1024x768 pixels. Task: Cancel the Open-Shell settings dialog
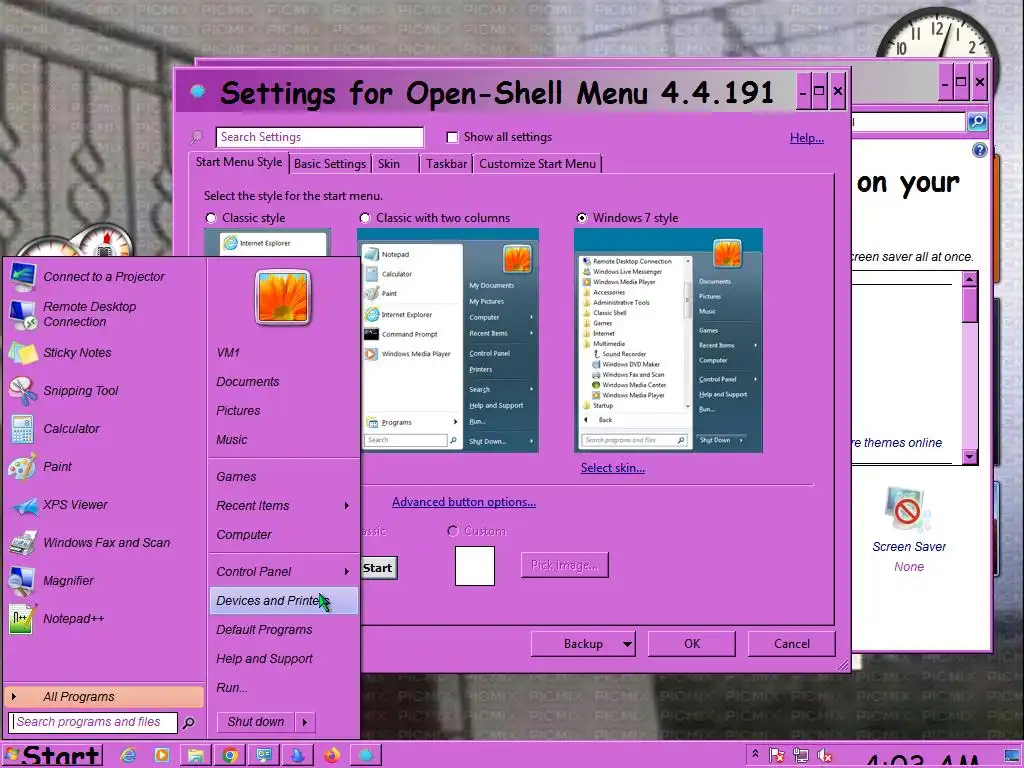pos(792,644)
